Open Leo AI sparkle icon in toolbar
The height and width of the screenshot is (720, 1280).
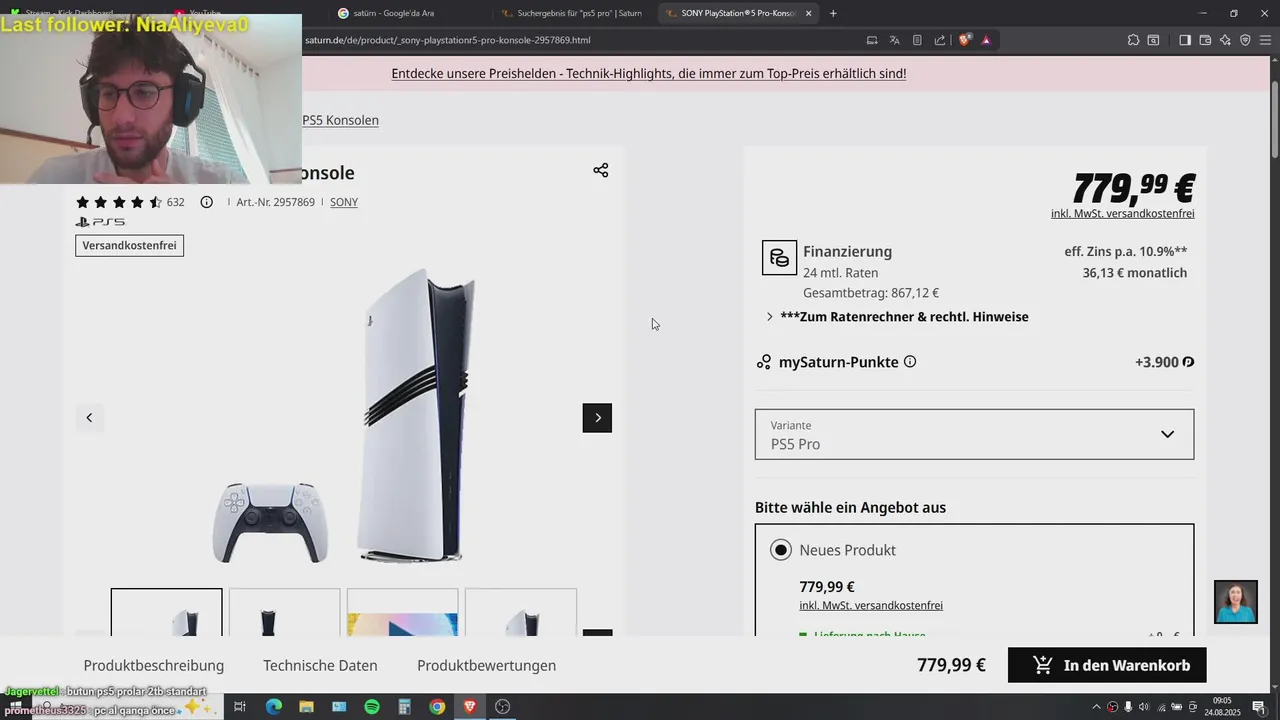(1225, 40)
